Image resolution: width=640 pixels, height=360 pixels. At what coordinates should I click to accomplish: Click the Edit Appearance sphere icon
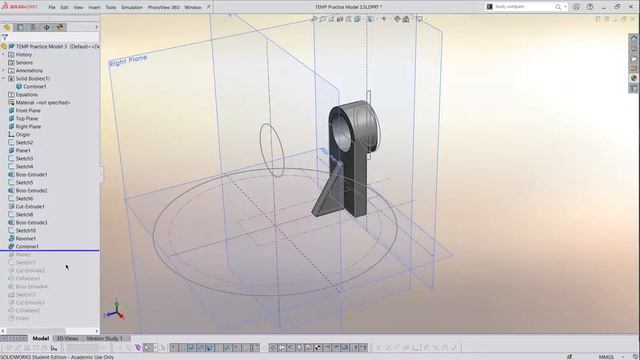click(397, 19)
